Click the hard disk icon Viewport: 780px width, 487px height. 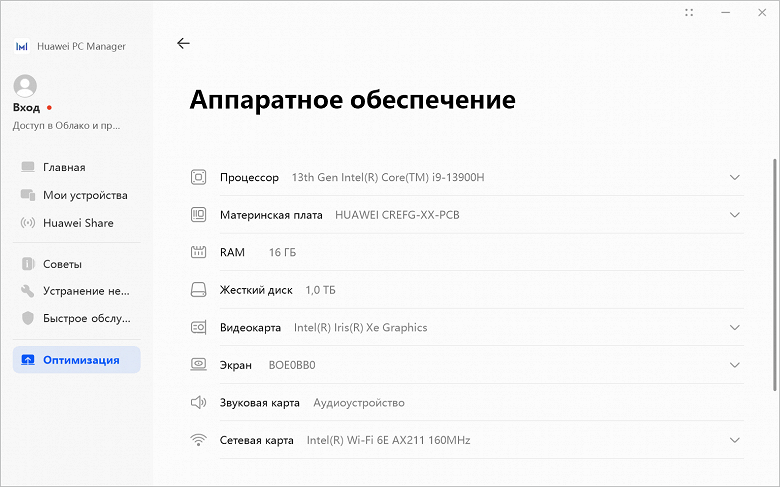[x=198, y=290]
